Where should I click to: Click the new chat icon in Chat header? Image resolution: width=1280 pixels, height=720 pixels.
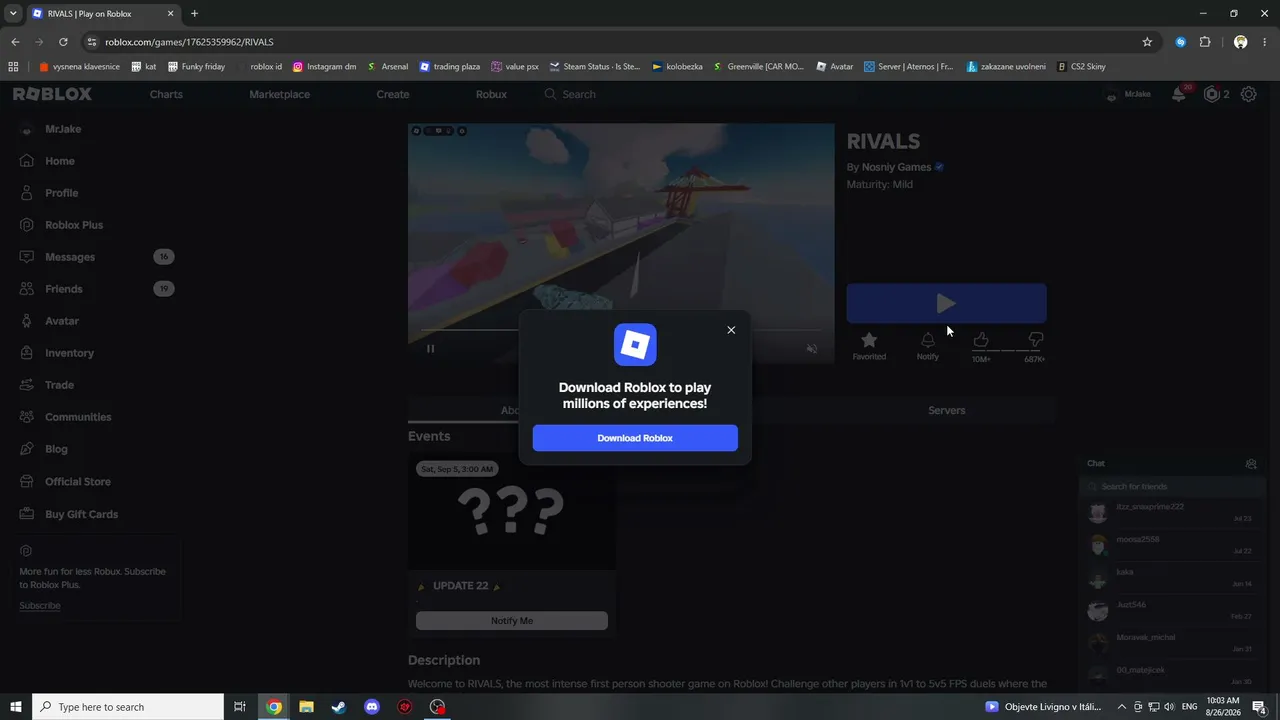pyautogui.click(x=1250, y=464)
